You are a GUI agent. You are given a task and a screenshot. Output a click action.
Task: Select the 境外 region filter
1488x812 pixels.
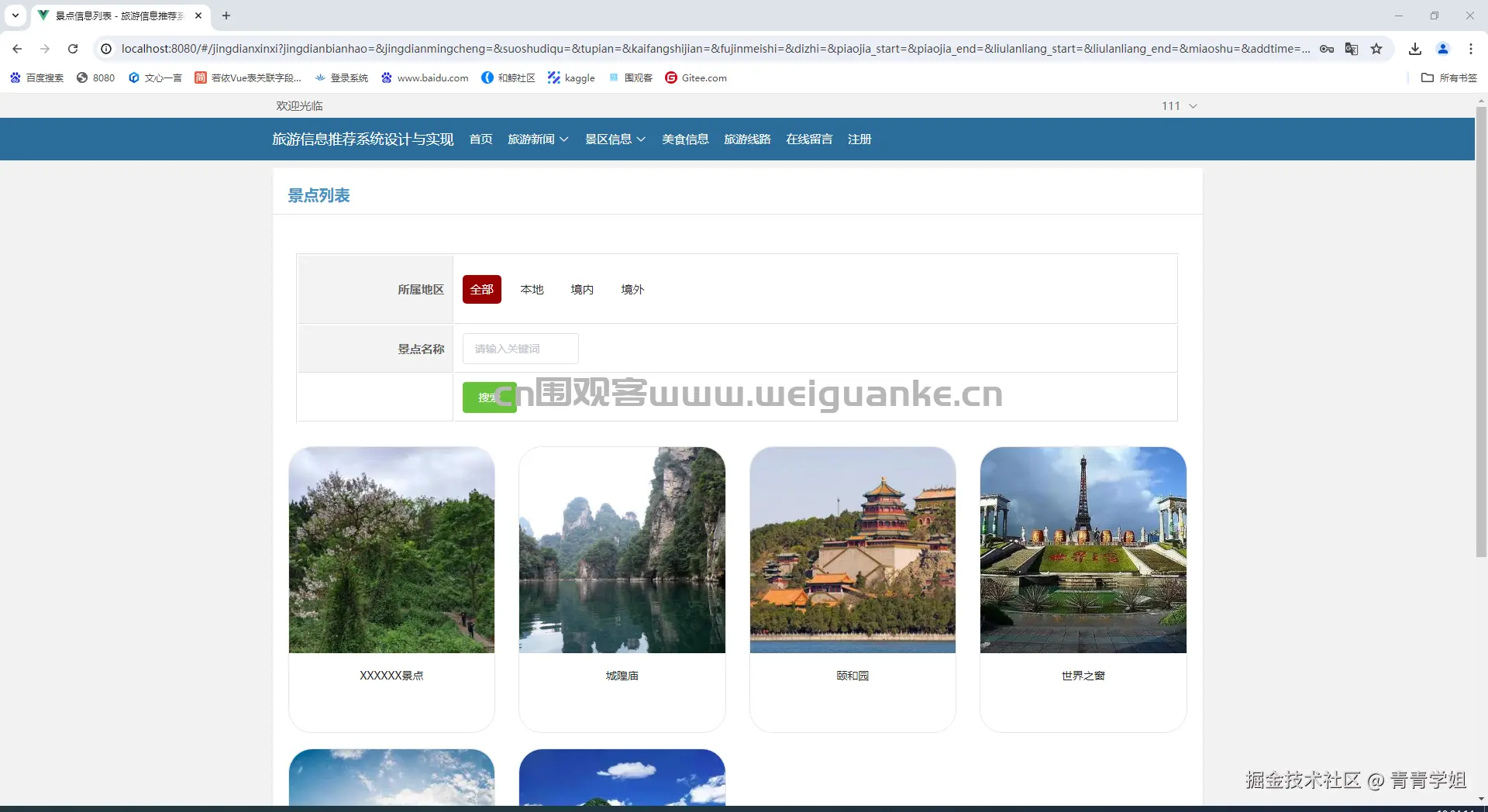(632, 289)
